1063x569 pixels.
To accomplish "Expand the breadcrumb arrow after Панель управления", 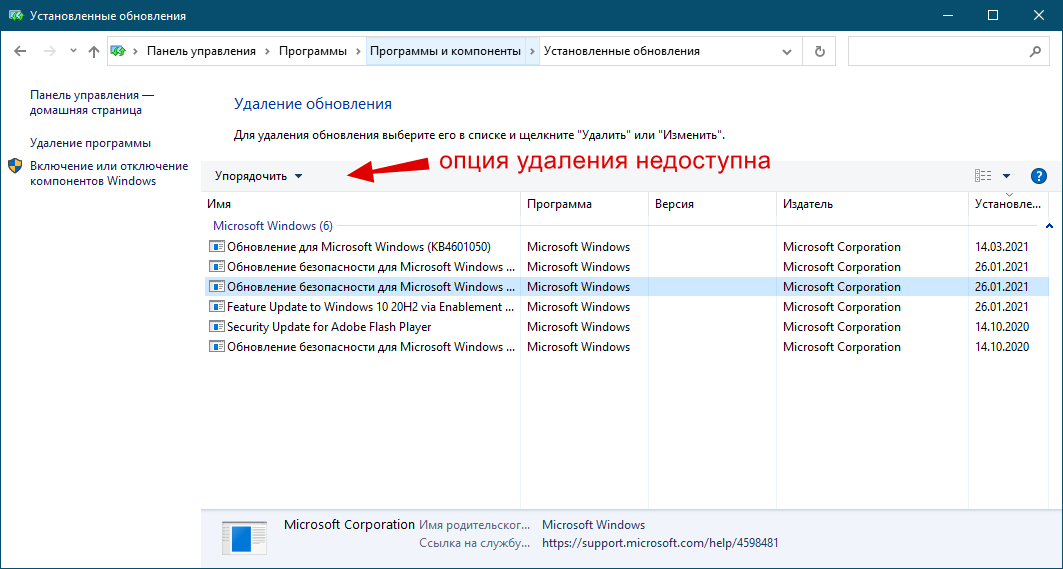I will pos(267,51).
